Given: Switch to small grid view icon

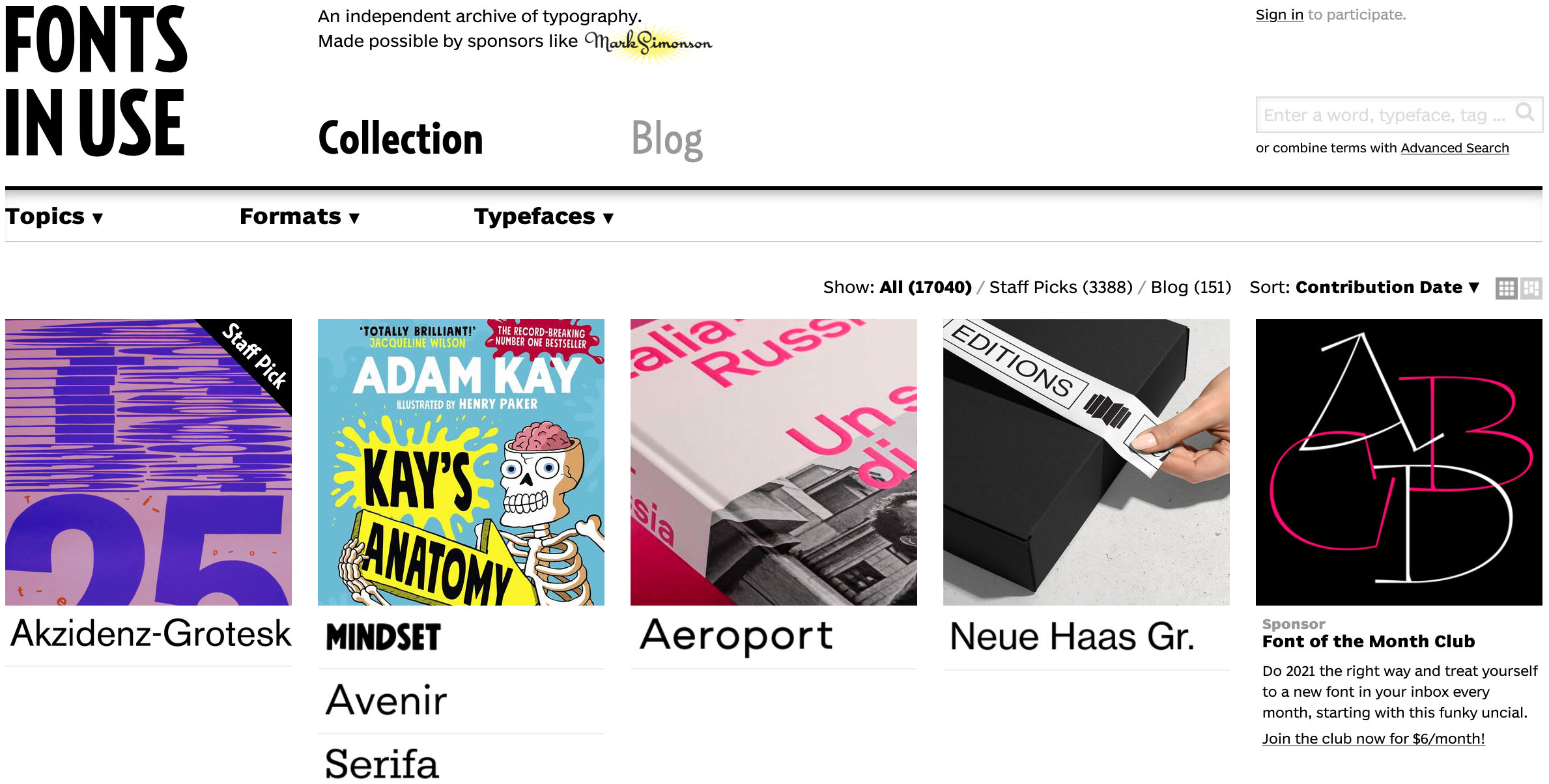Looking at the screenshot, I should click(1506, 288).
